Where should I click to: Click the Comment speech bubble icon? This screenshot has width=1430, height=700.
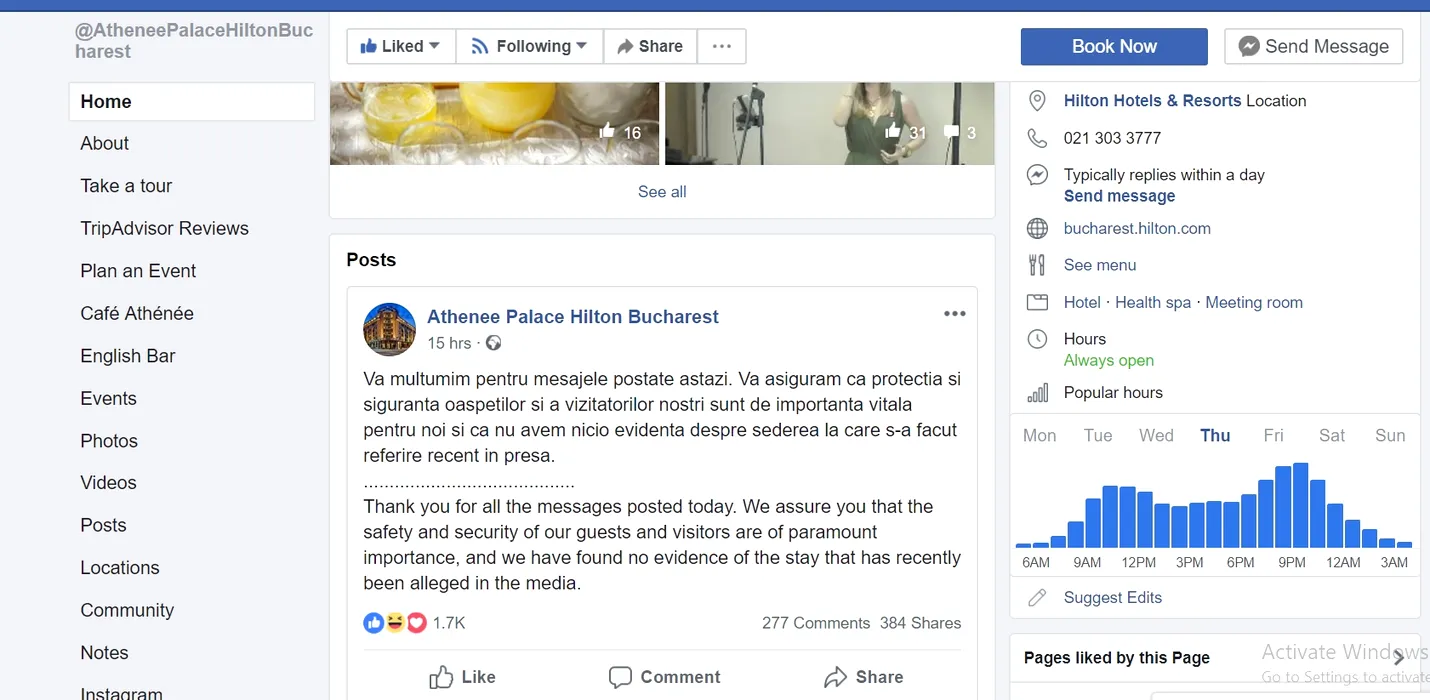pos(620,677)
